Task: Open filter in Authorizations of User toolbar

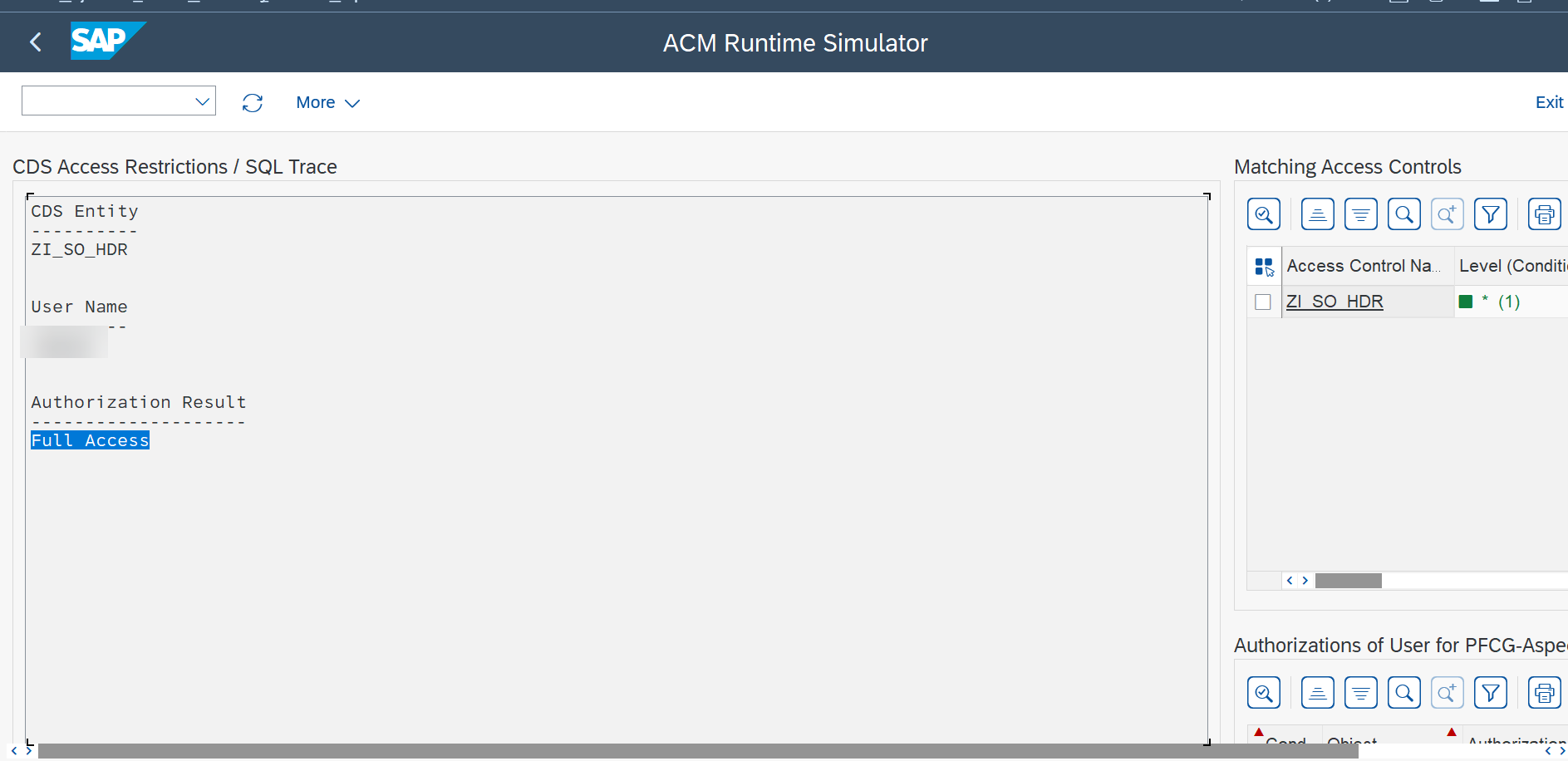Action: [x=1491, y=693]
